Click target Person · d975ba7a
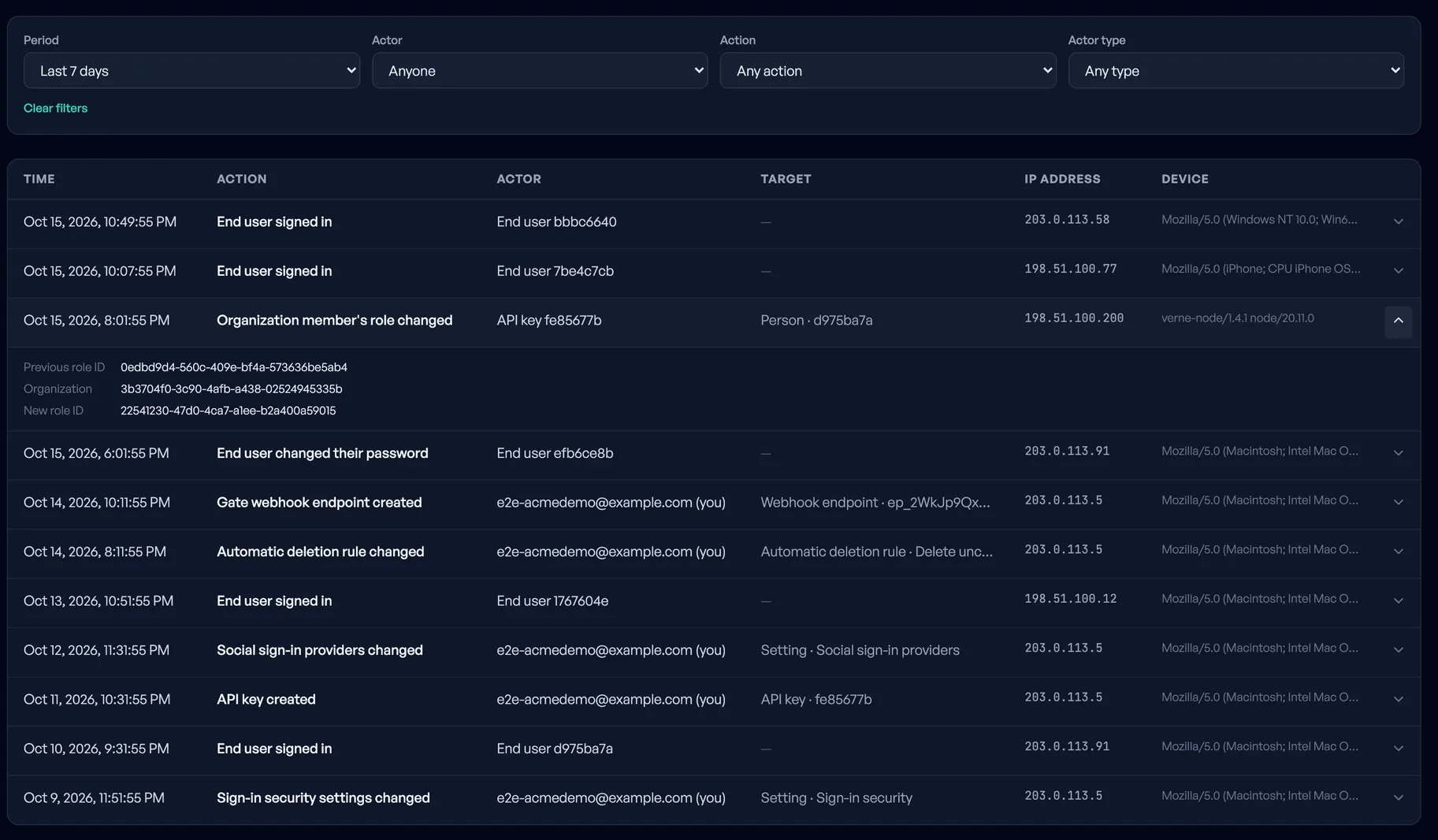1438x840 pixels. [816, 320]
